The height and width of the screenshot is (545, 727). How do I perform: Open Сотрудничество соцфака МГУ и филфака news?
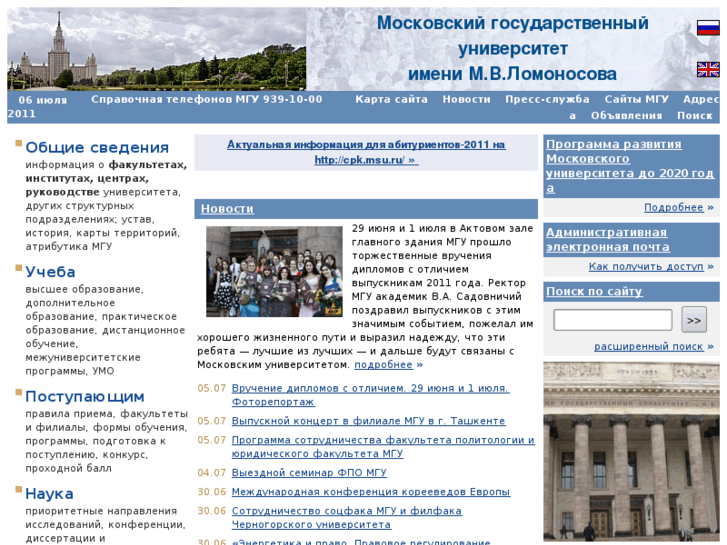(347, 517)
